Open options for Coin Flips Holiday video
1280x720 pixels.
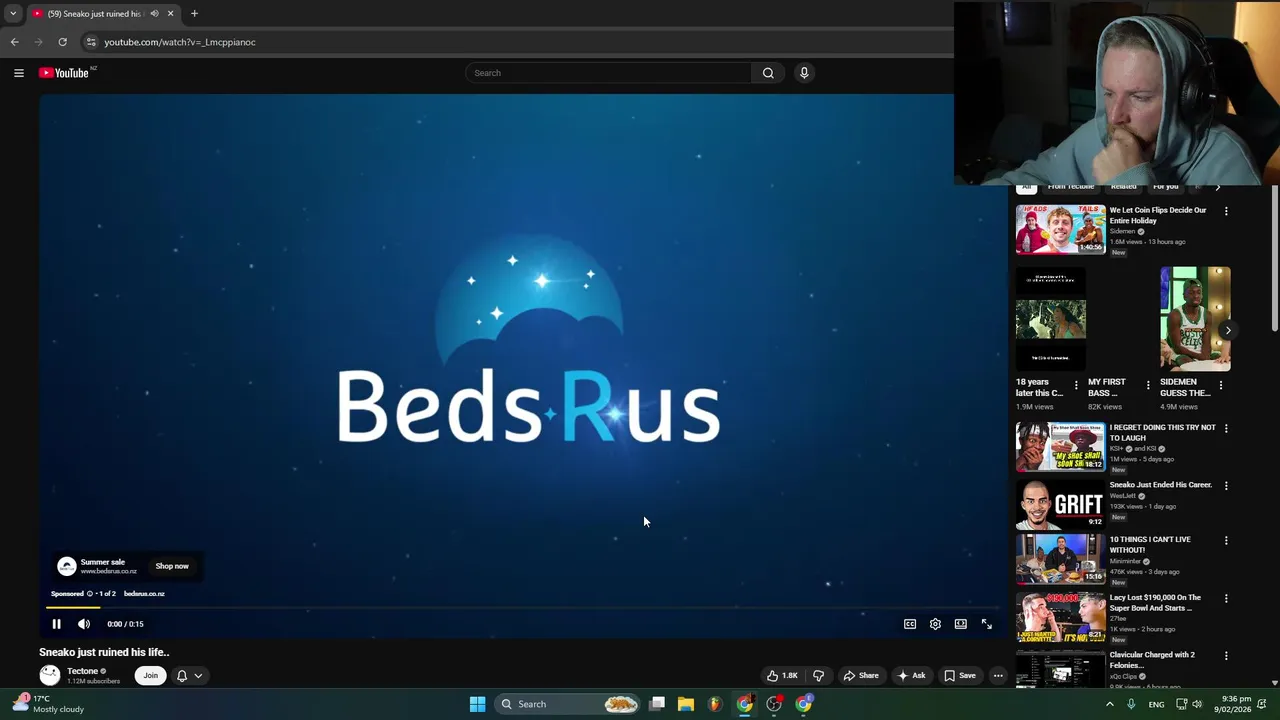tap(1226, 211)
